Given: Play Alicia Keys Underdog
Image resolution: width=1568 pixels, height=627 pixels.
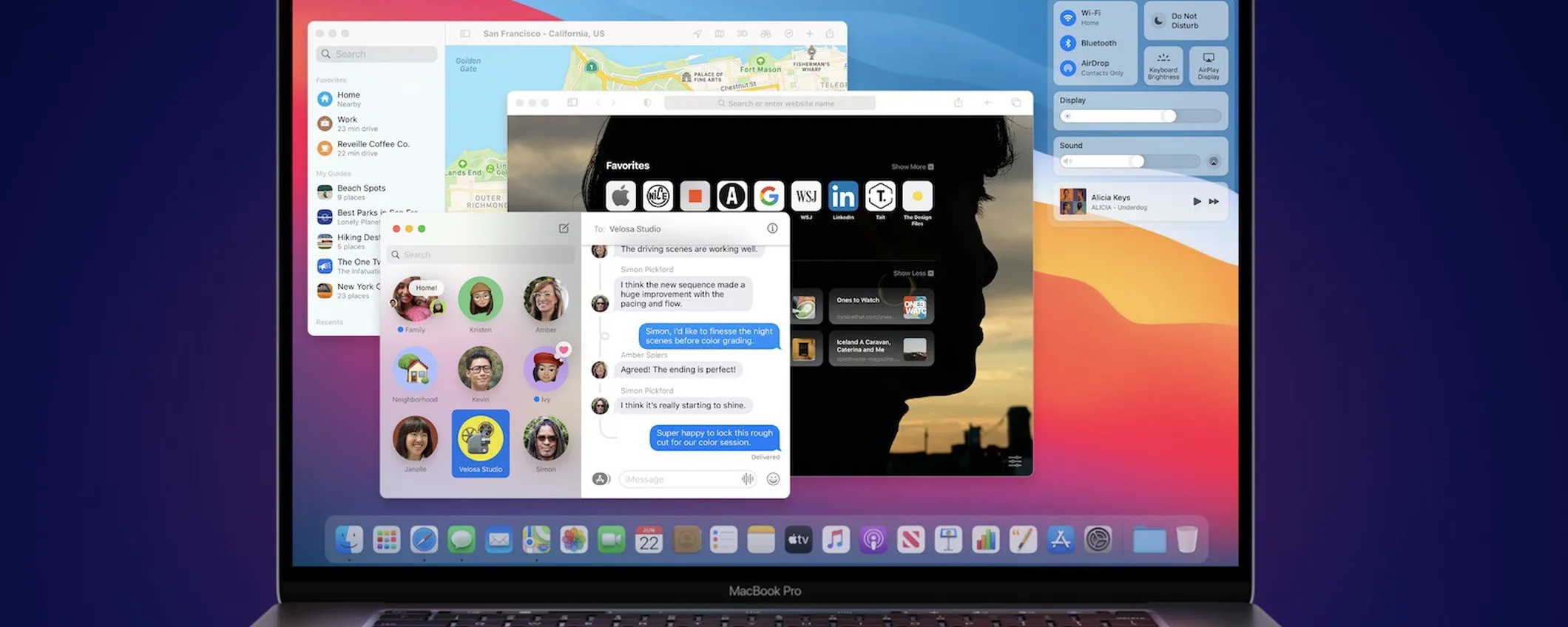Looking at the screenshot, I should click(1197, 201).
